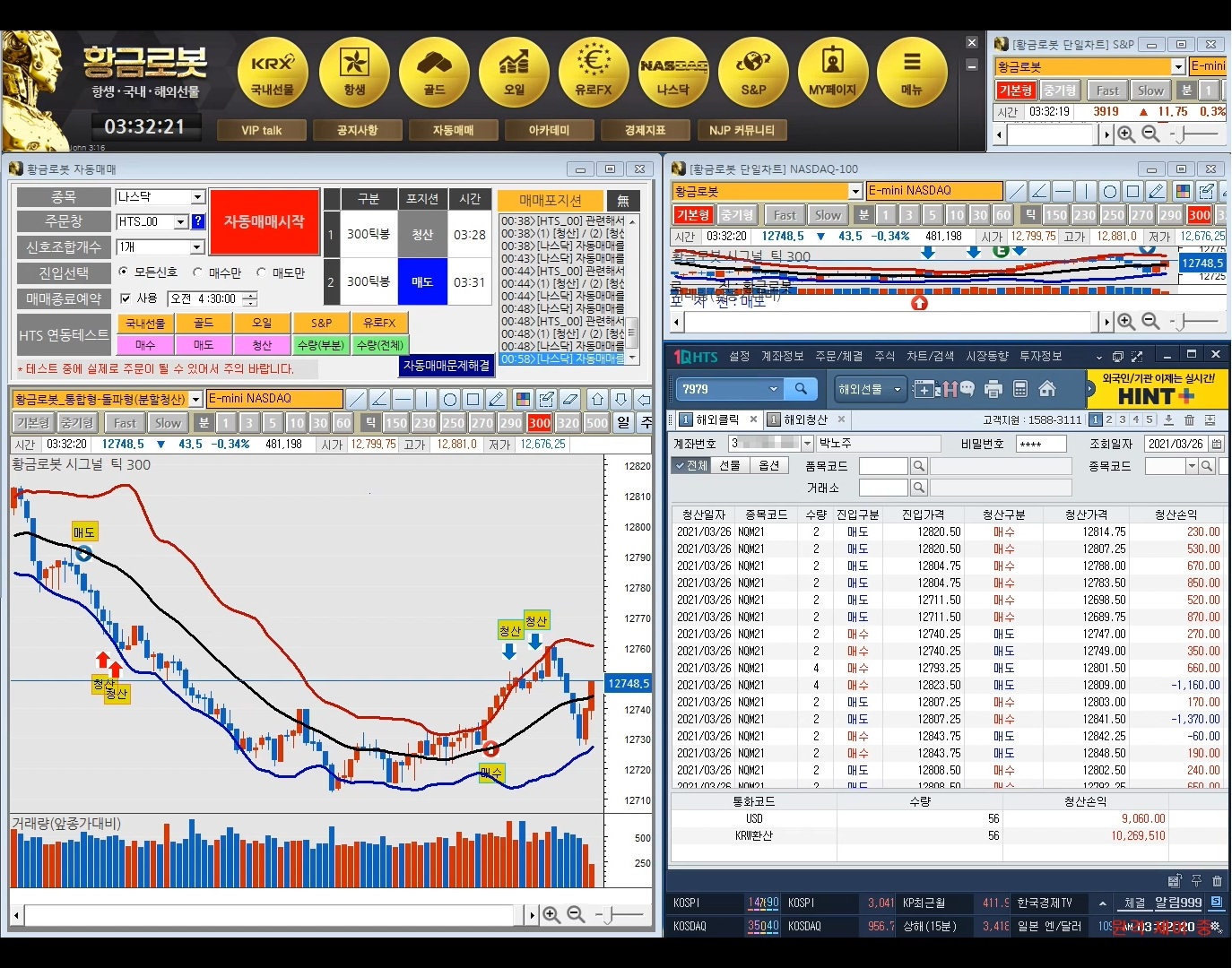Viewport: 1232px width, 968px height.
Task: Open the 유로FX gold circle icon
Action: [594, 73]
